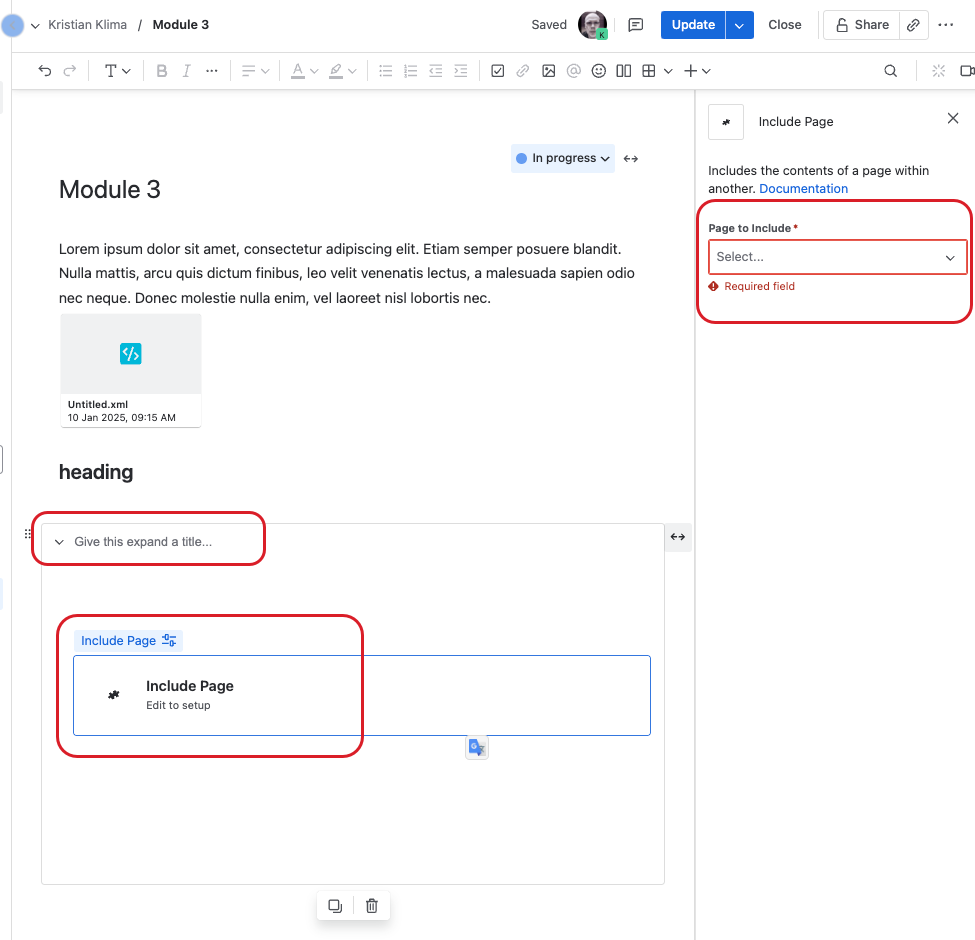
Task: Toggle italic formatting
Action: 186,71
